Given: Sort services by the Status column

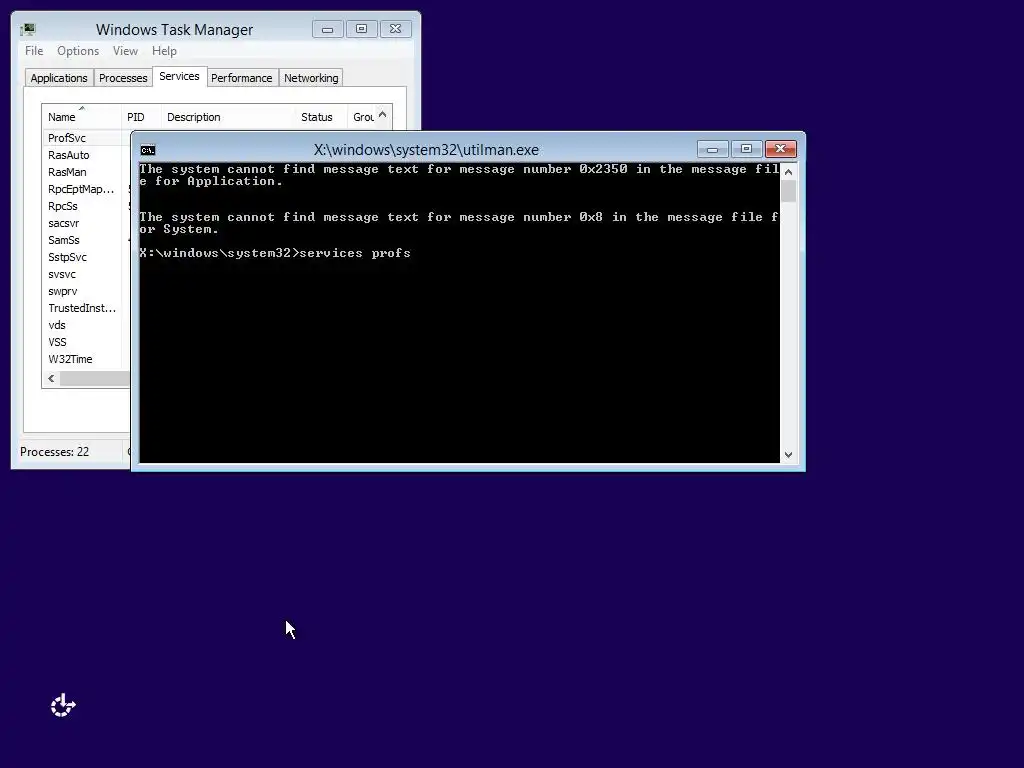Looking at the screenshot, I should pyautogui.click(x=320, y=117).
